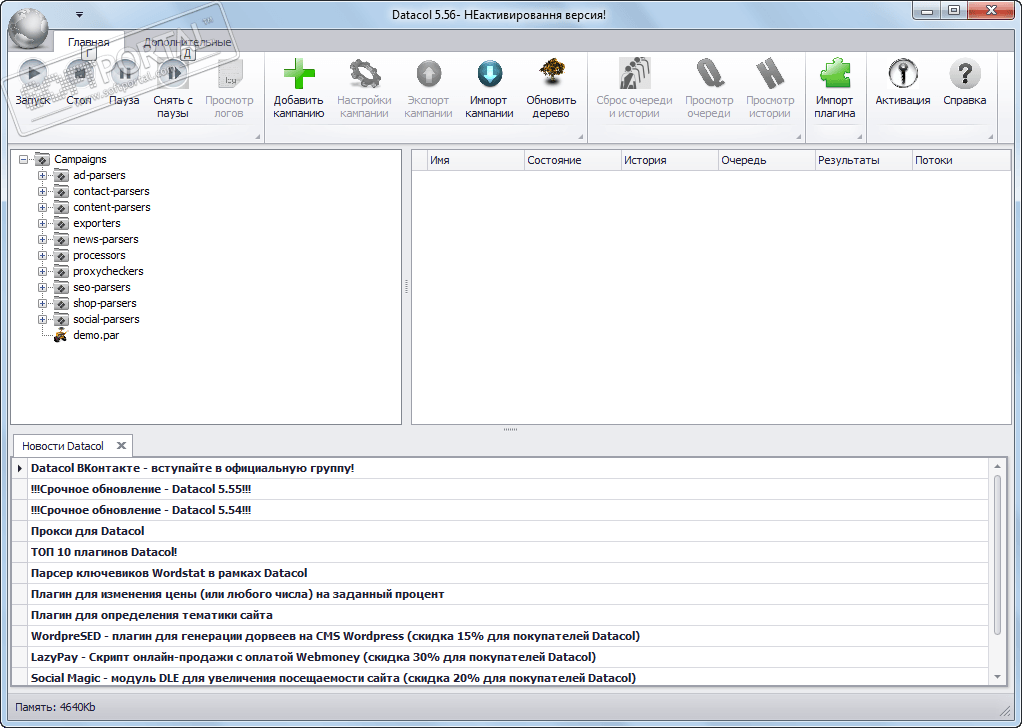Select the Новости Datacol tab
The image size is (1022, 728).
click(x=63, y=446)
